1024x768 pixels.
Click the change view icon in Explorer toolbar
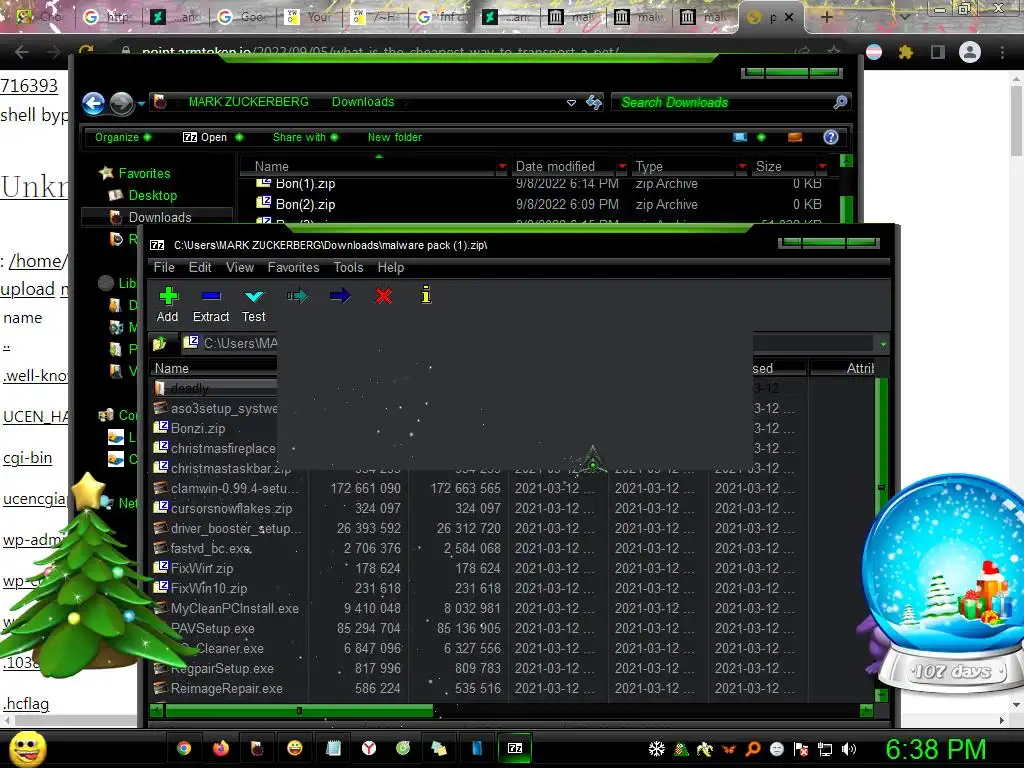(x=740, y=137)
